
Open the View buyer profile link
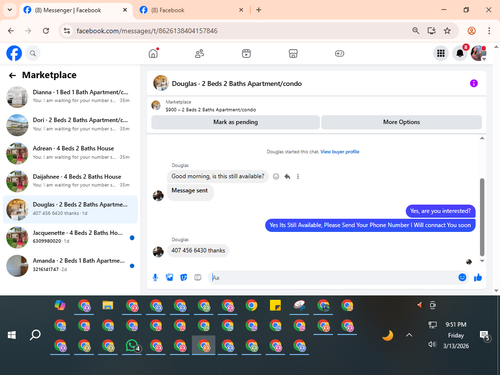[x=340, y=152]
